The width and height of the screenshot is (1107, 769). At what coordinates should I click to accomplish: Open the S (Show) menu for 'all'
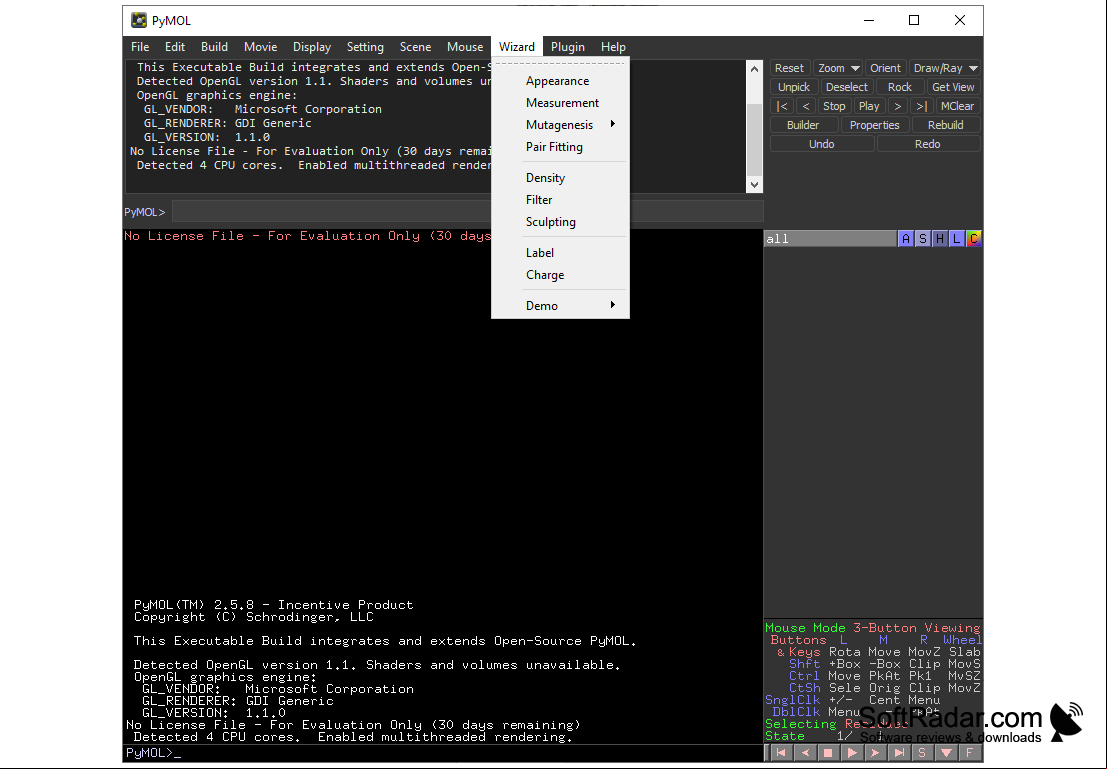click(923, 239)
